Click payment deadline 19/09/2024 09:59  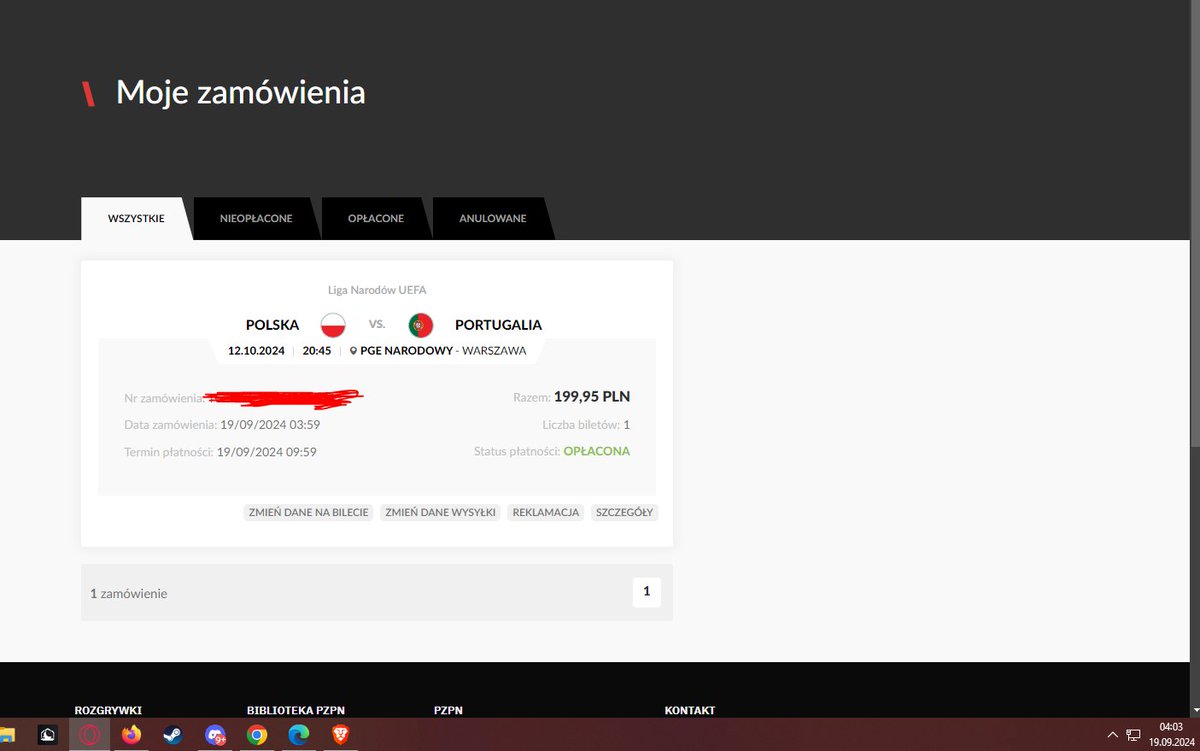point(267,451)
